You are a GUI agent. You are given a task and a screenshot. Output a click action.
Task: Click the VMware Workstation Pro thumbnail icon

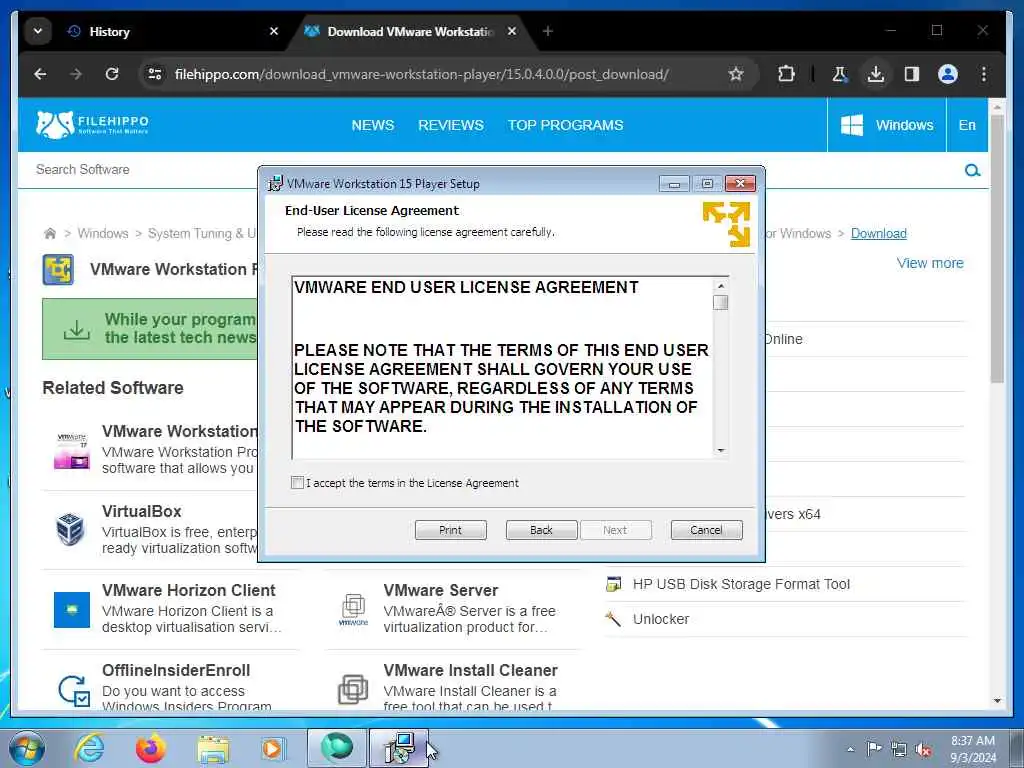click(x=72, y=451)
